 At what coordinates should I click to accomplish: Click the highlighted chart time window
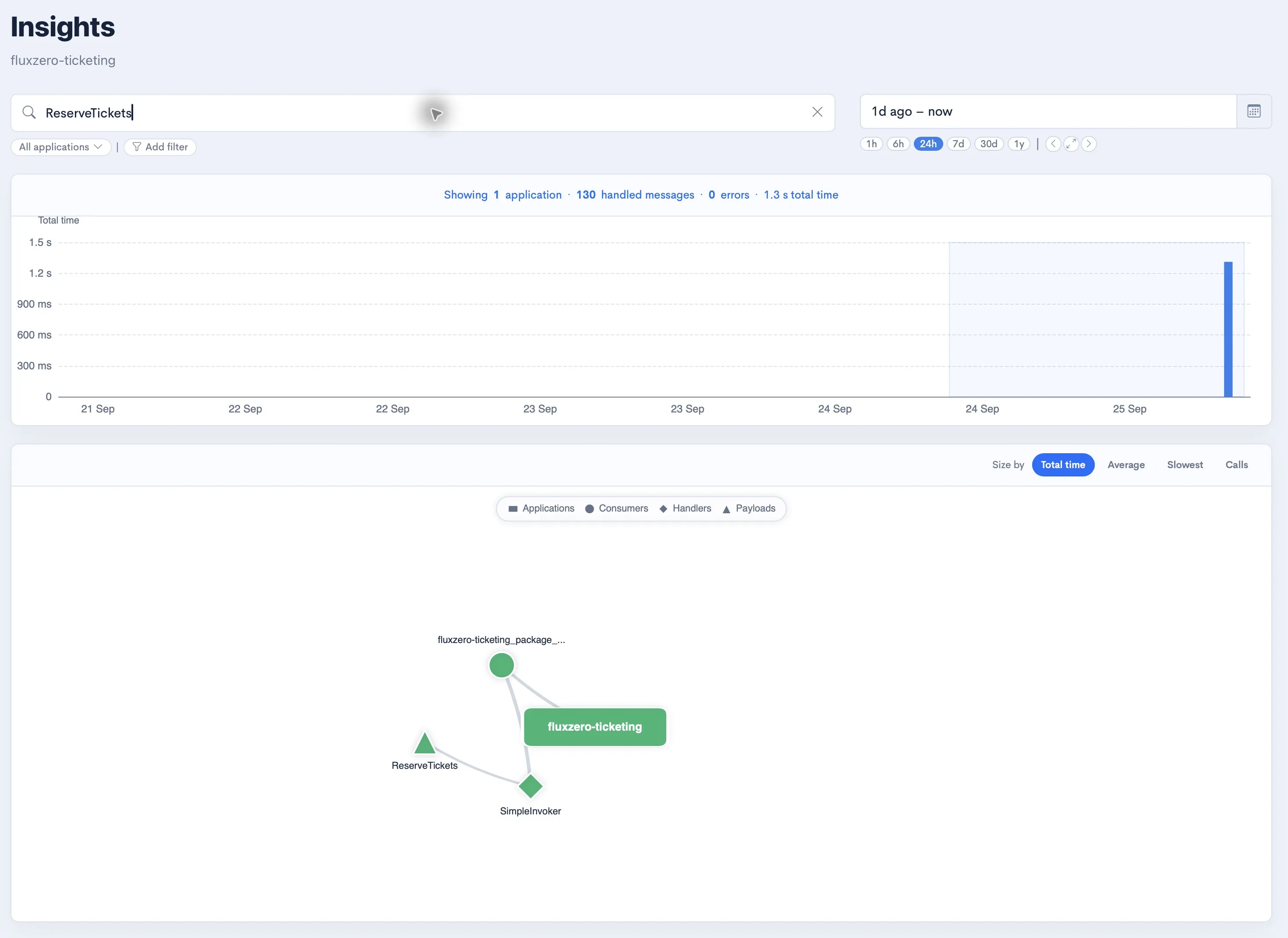[1096, 319]
